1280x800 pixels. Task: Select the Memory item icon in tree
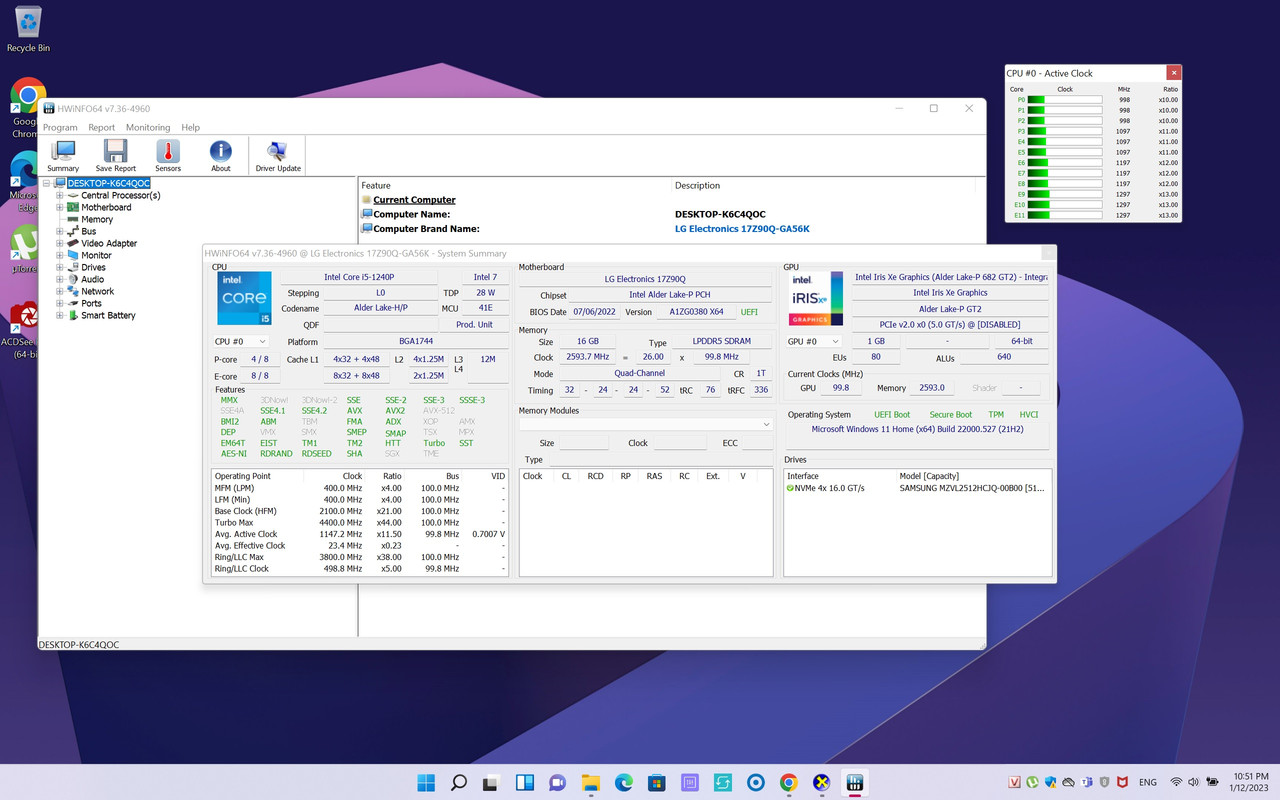pos(73,219)
